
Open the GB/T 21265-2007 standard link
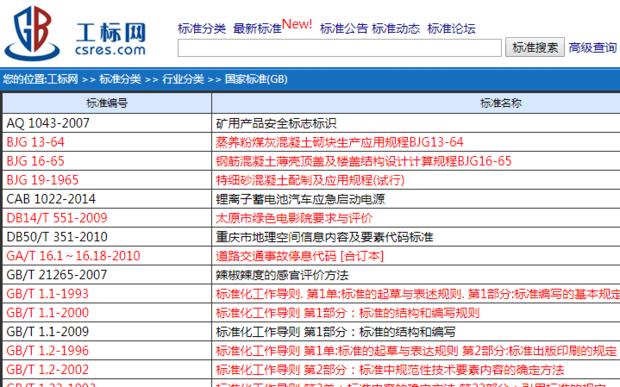point(57,275)
